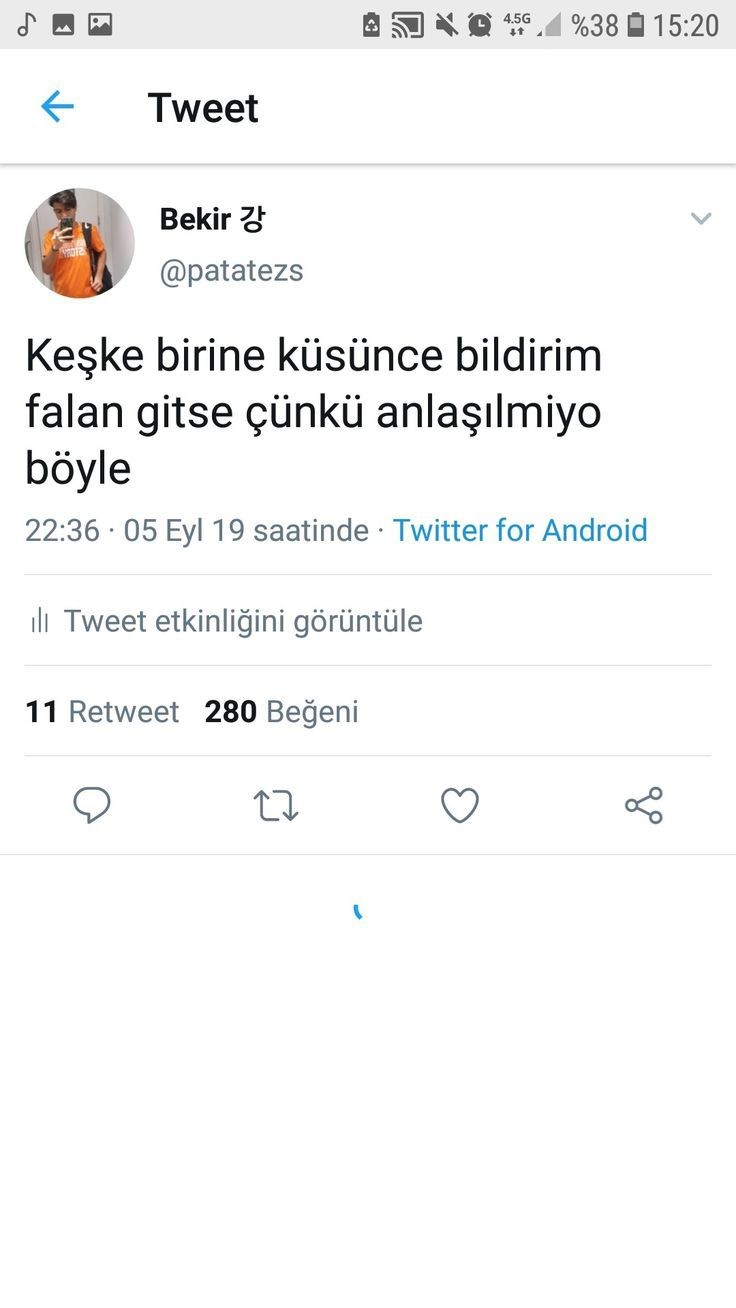Open tweet options chevron dropdown
Screen dimensions: 736x1308
point(701,219)
